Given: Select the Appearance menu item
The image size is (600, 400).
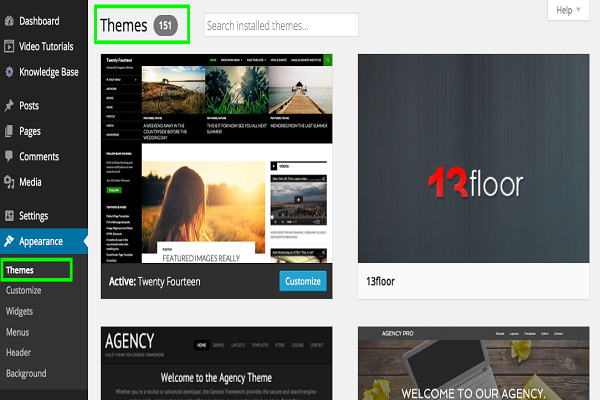Looking at the screenshot, I should click(x=44, y=241).
